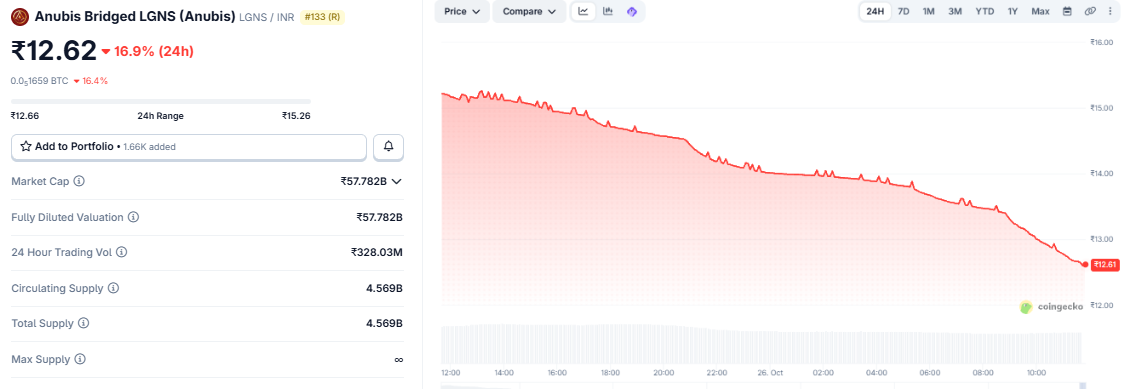Select the 1M time range tab
The width and height of the screenshot is (1125, 389).
(928, 11)
